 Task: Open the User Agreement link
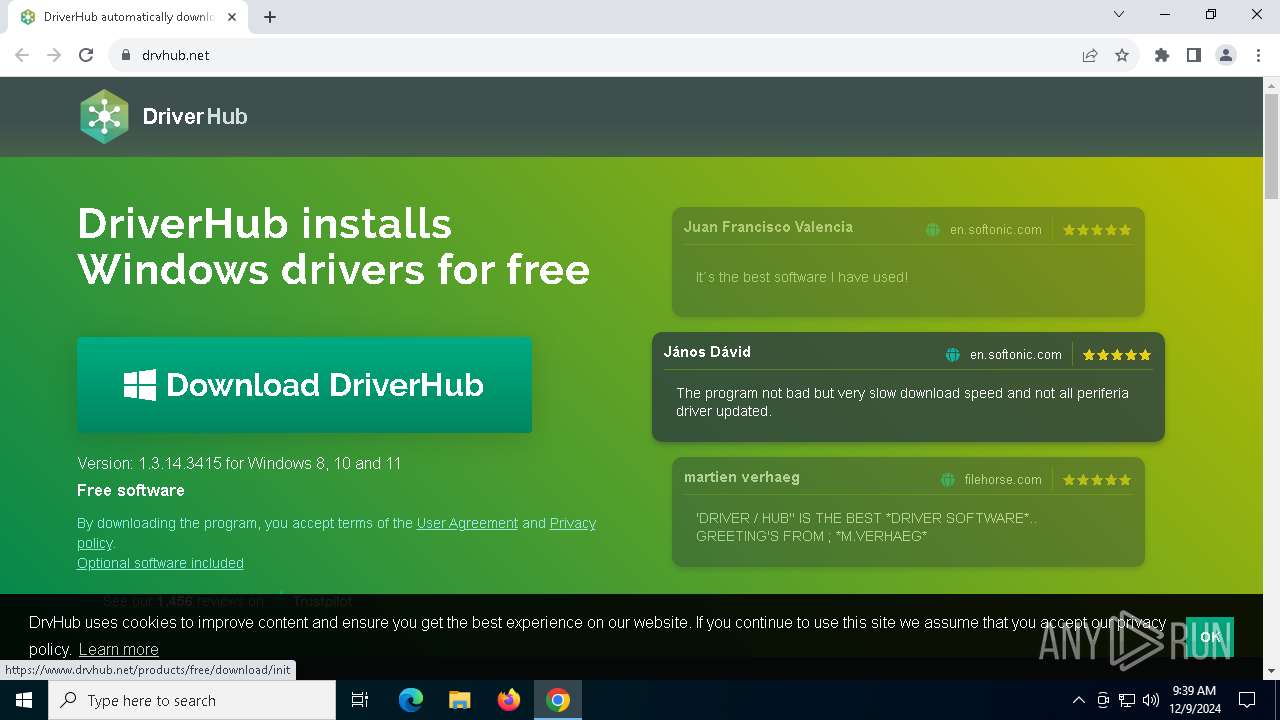point(467,523)
